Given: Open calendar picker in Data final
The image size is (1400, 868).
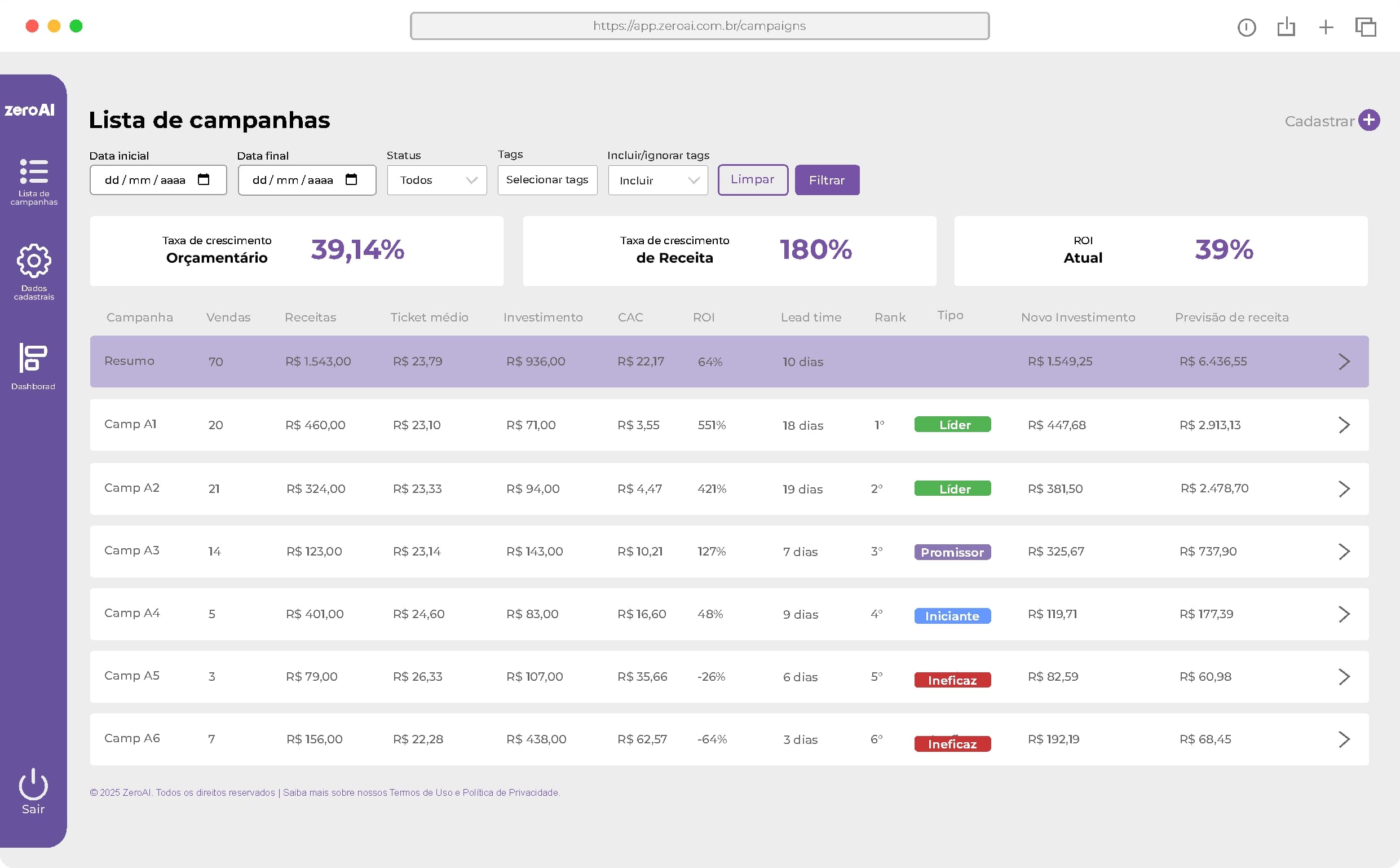Looking at the screenshot, I should [x=351, y=180].
